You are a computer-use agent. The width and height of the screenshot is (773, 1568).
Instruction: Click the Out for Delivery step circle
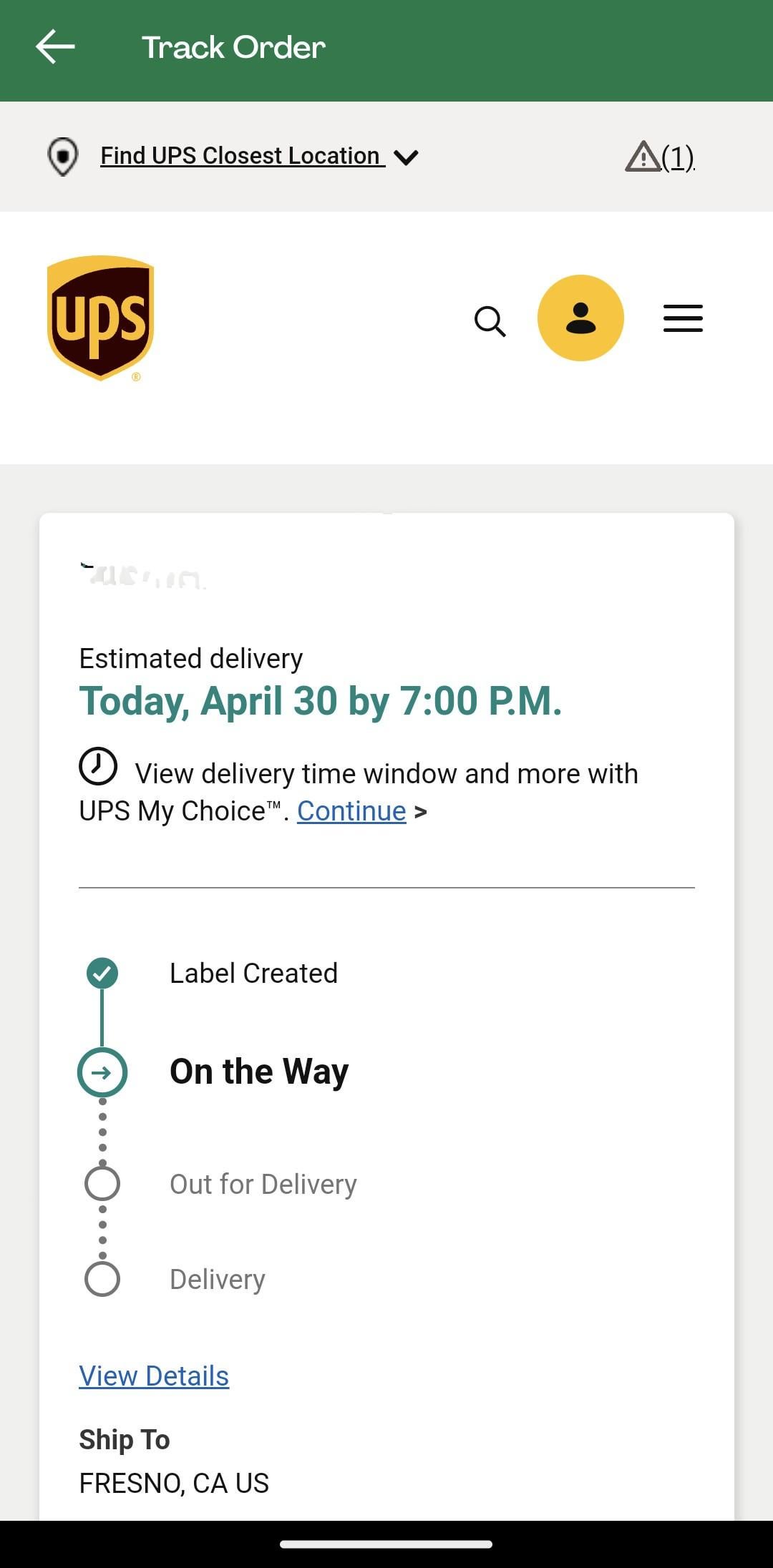tap(102, 1184)
